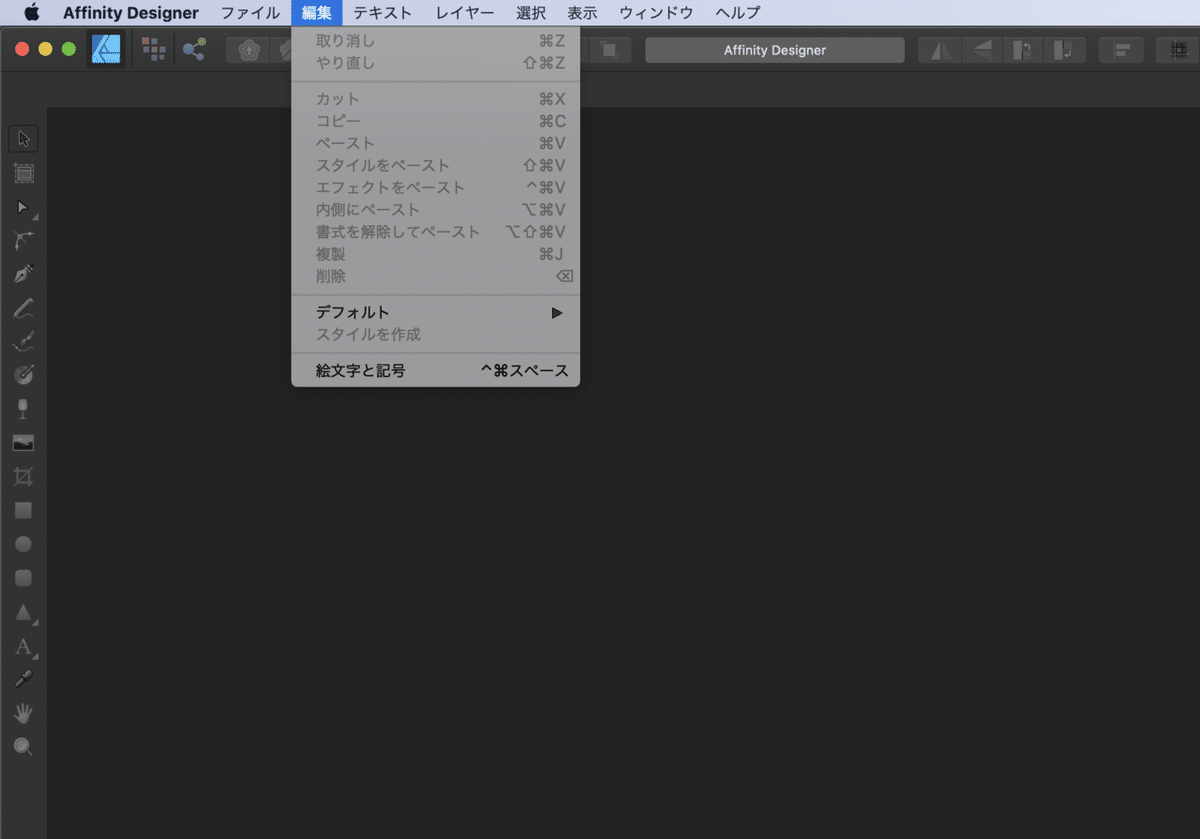Flip selection horizontally from the toolbar
This screenshot has width=1200, height=839.
938,49
